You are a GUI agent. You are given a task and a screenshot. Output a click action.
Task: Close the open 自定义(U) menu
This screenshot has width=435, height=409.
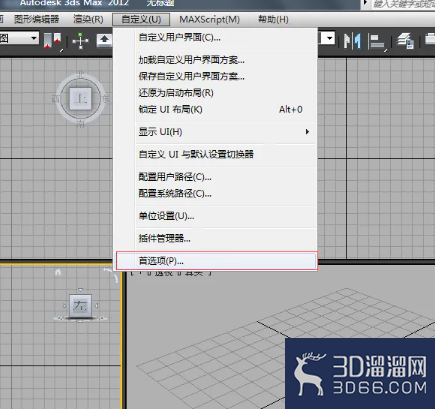pyautogui.click(x=141, y=19)
